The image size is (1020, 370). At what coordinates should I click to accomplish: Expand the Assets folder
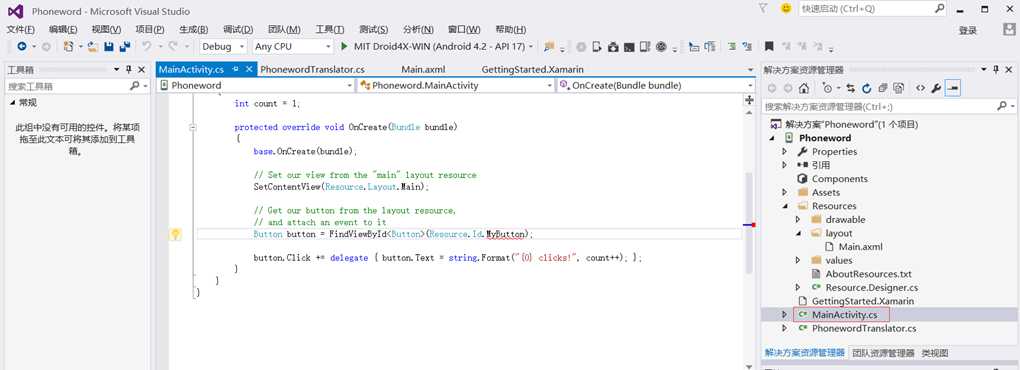(785, 192)
